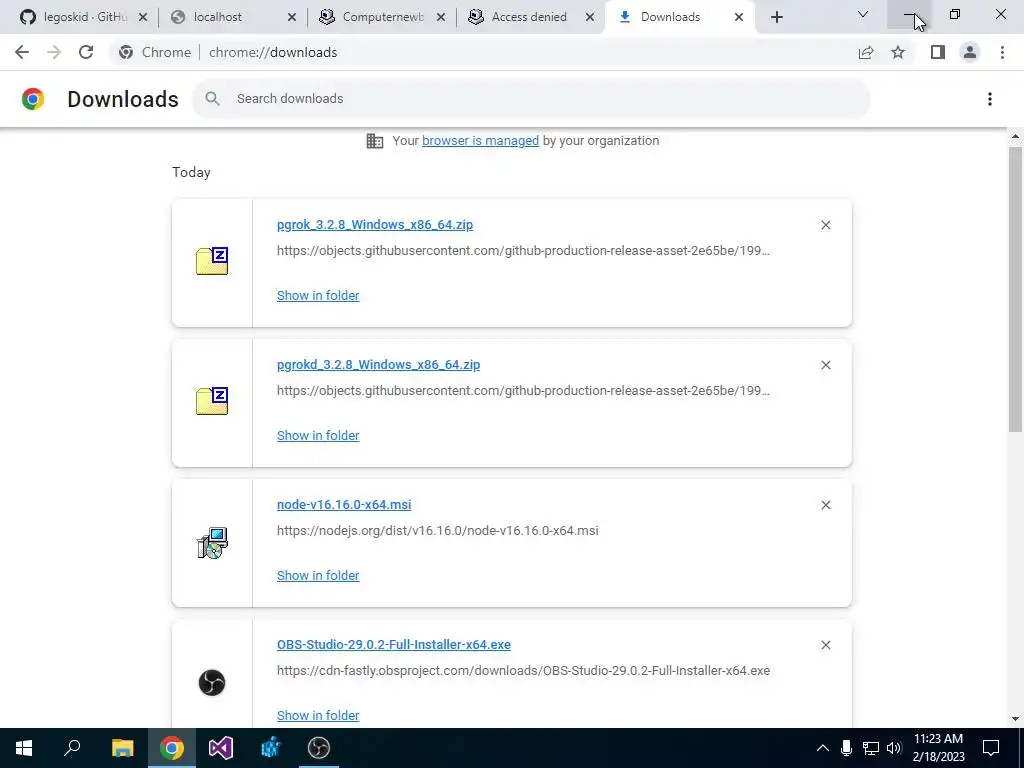The height and width of the screenshot is (768, 1024).
Task: Click the address bar chrome://downloads
Action: pyautogui.click(x=273, y=52)
